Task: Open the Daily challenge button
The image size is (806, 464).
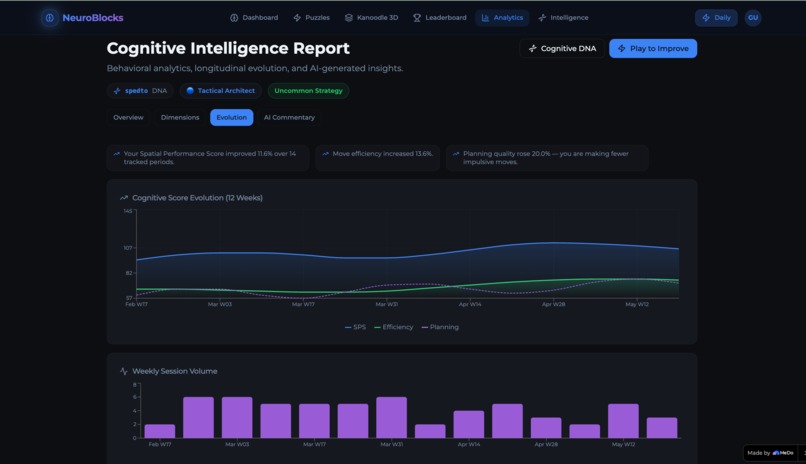Action: 716,17
